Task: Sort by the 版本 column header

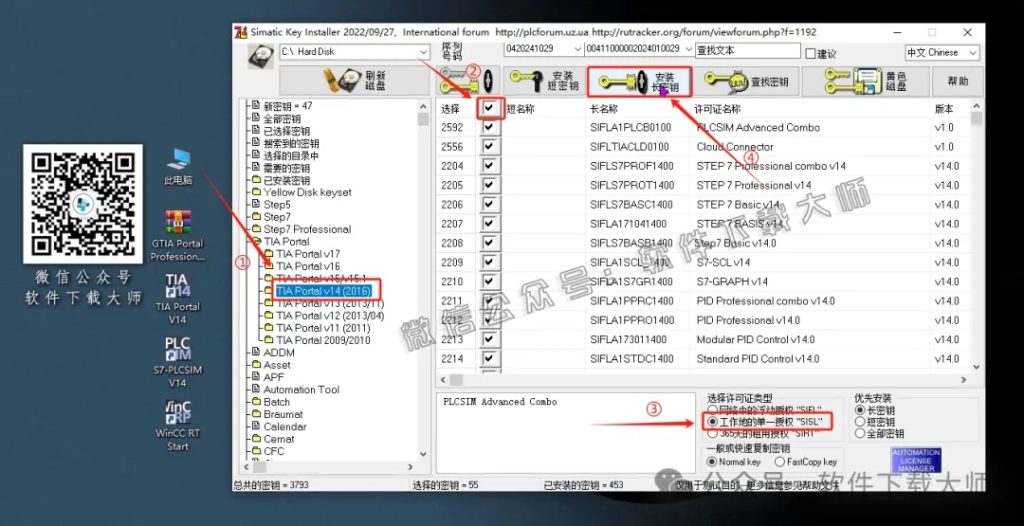Action: (x=944, y=109)
